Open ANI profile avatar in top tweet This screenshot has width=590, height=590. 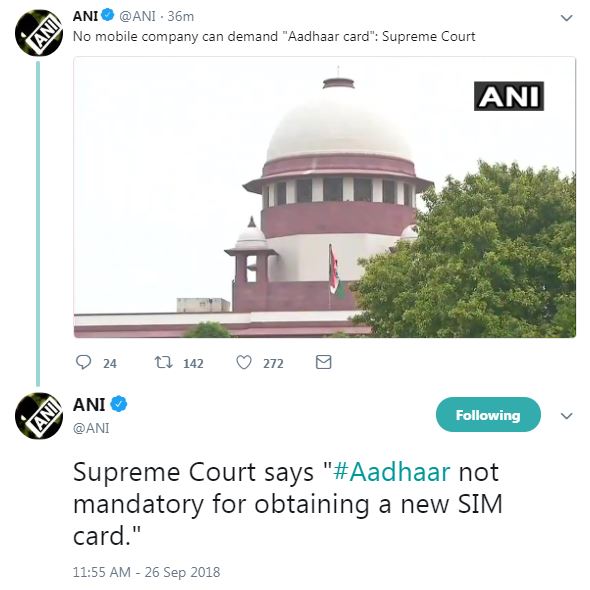[39, 33]
